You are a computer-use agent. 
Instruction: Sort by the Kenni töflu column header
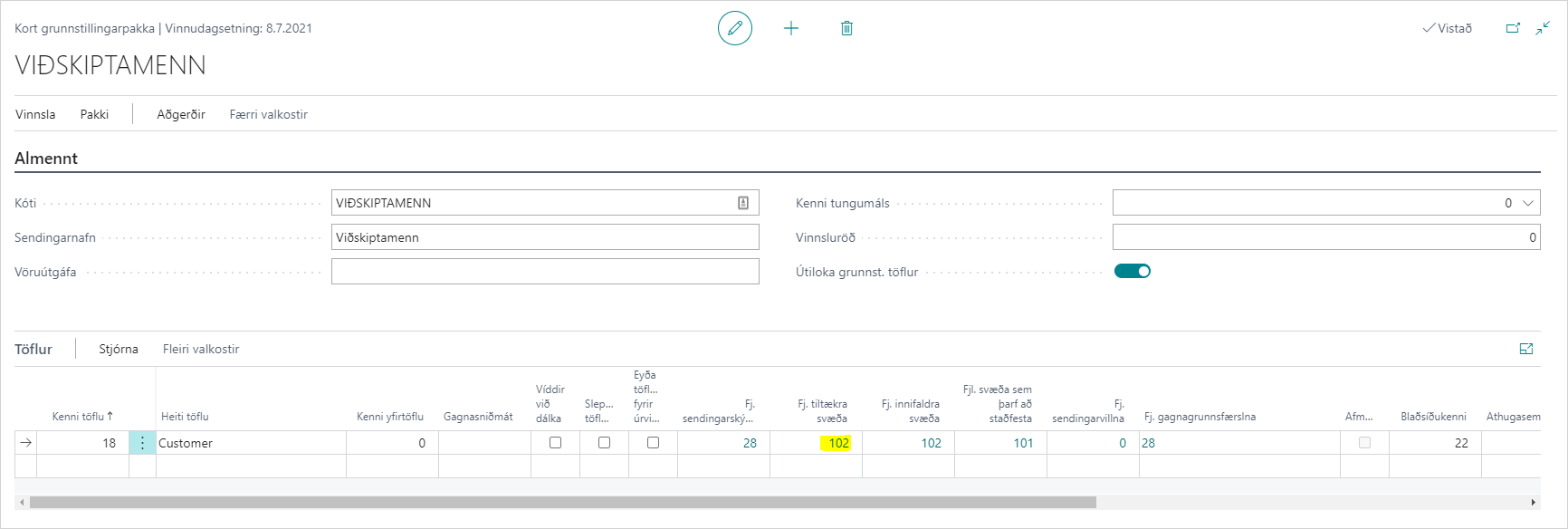pos(81,417)
